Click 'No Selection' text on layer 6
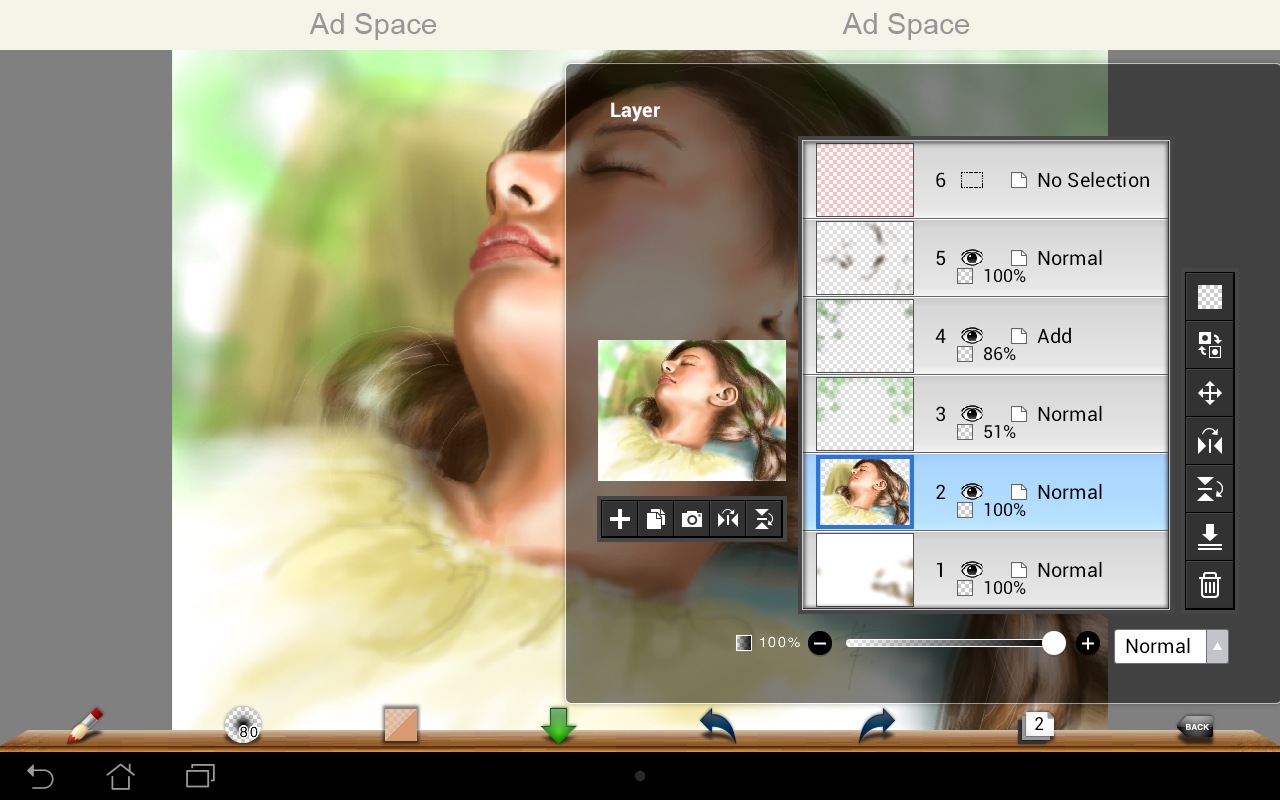The width and height of the screenshot is (1280, 800). click(1093, 180)
